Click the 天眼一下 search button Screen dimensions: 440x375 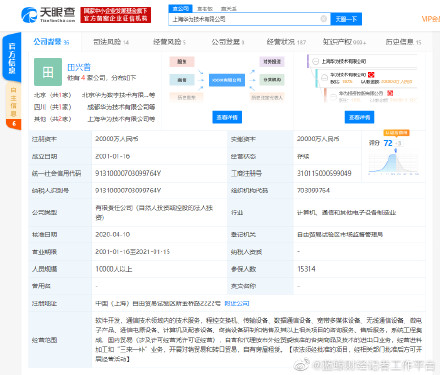click(x=346, y=19)
